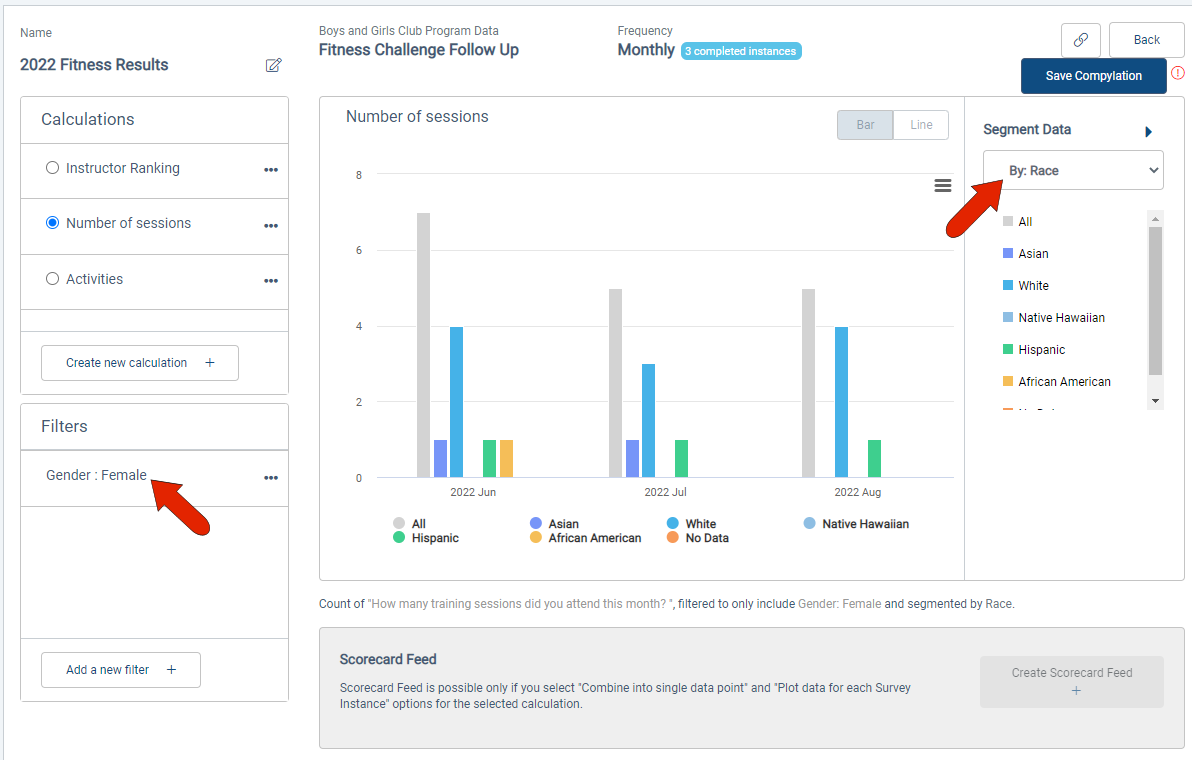The height and width of the screenshot is (760, 1192).
Task: Open Number of sessions options ellipsis
Action: (271, 226)
